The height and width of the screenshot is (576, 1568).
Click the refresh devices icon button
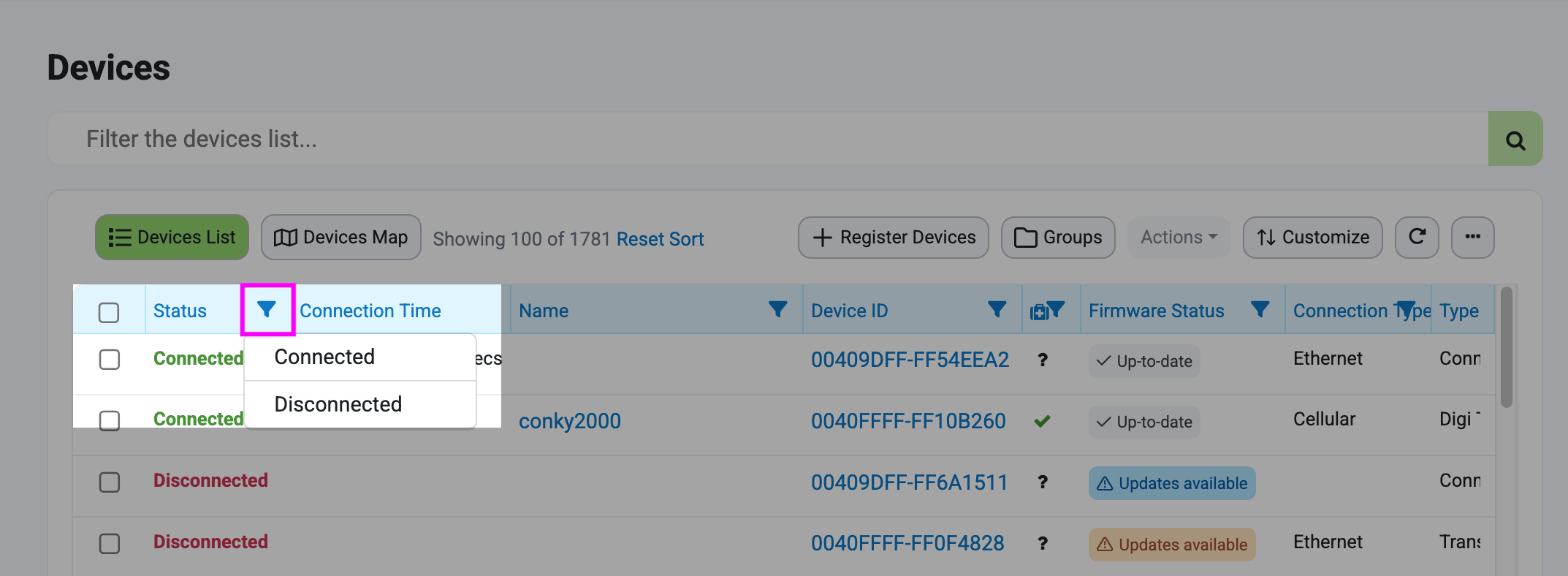[x=1416, y=238]
